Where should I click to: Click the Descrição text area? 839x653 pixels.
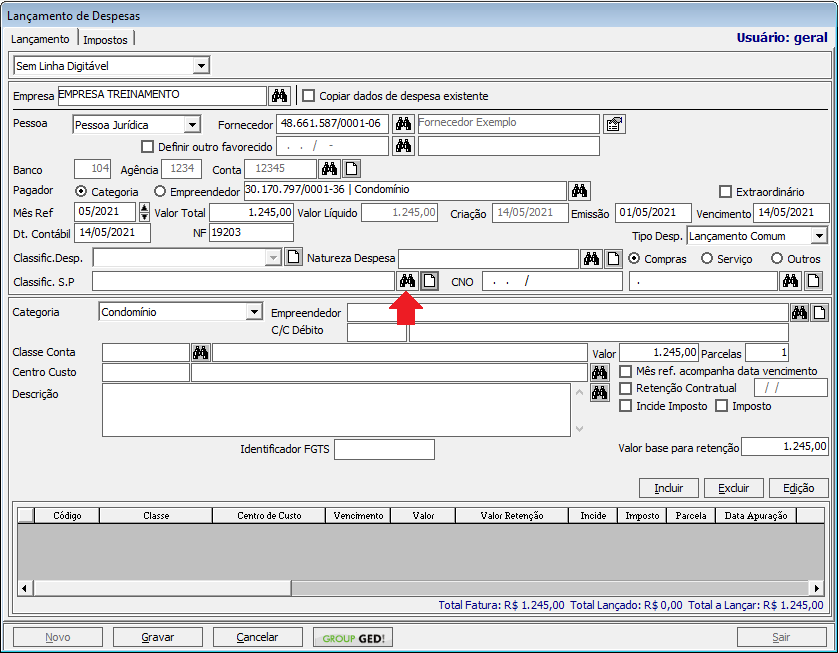336,410
